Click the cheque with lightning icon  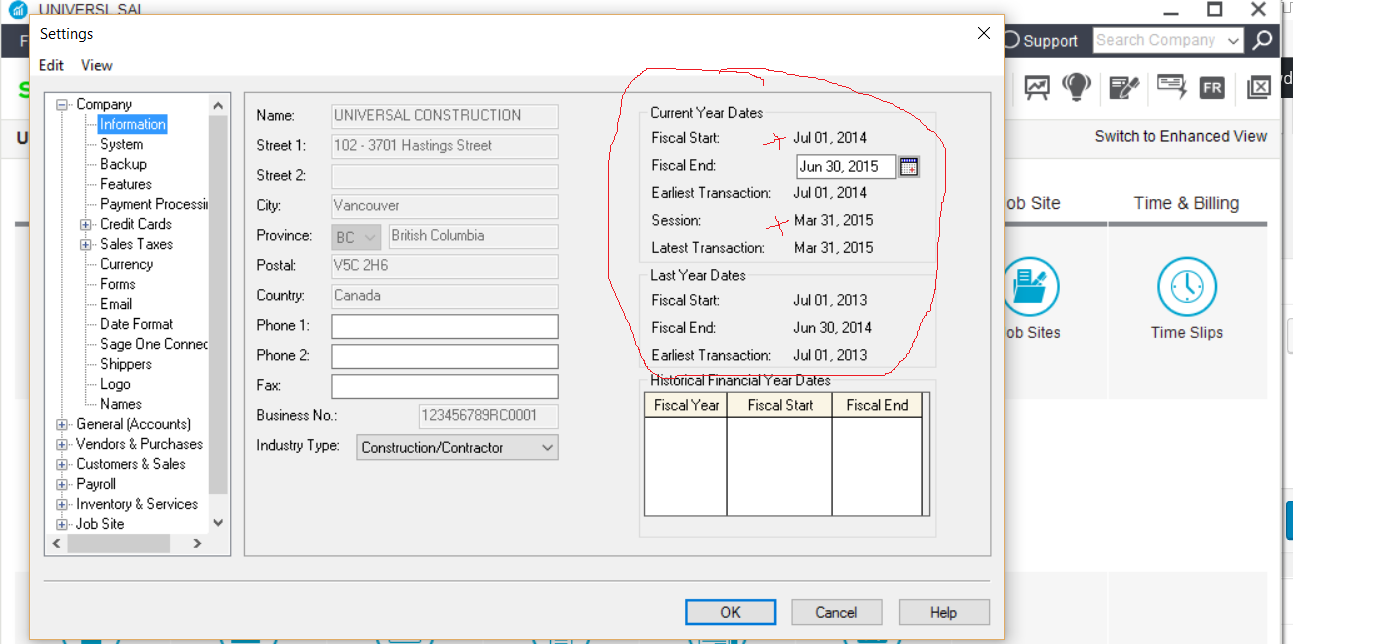pyautogui.click(x=1171, y=86)
